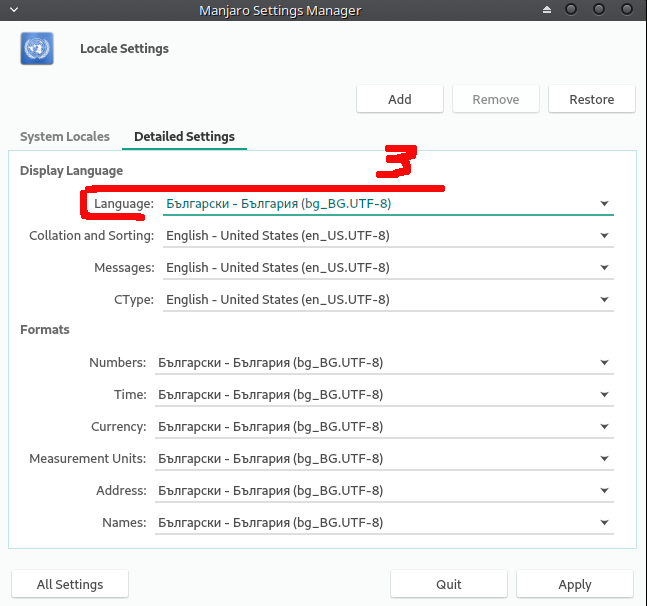
Task: Choose the Currency format dropdown
Action: click(x=384, y=427)
